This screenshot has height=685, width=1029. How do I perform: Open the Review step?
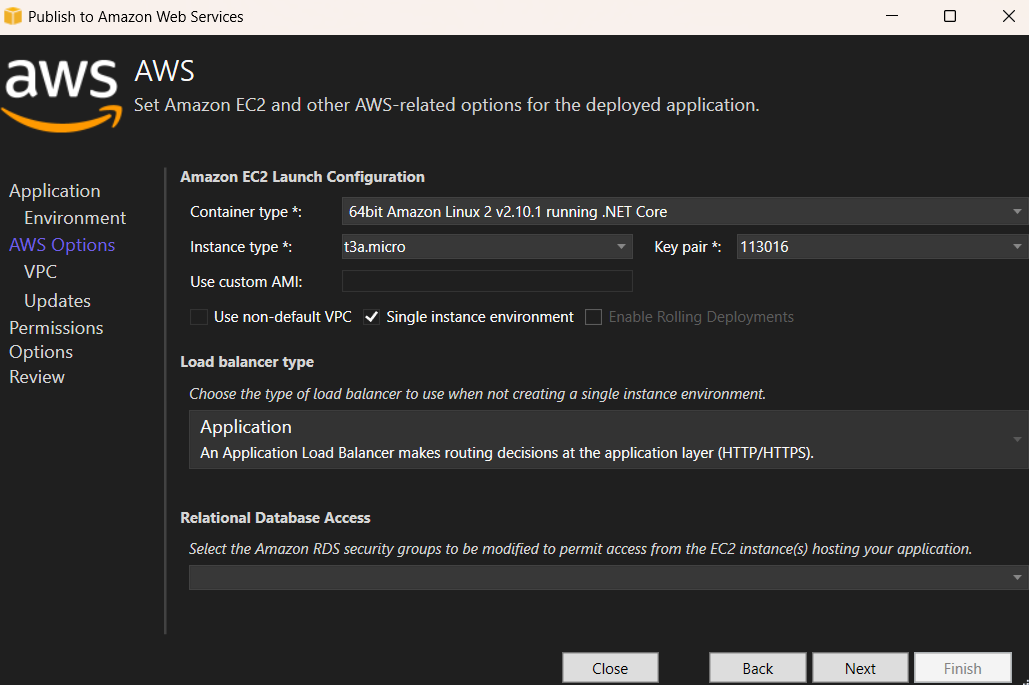pyautogui.click(x=37, y=377)
